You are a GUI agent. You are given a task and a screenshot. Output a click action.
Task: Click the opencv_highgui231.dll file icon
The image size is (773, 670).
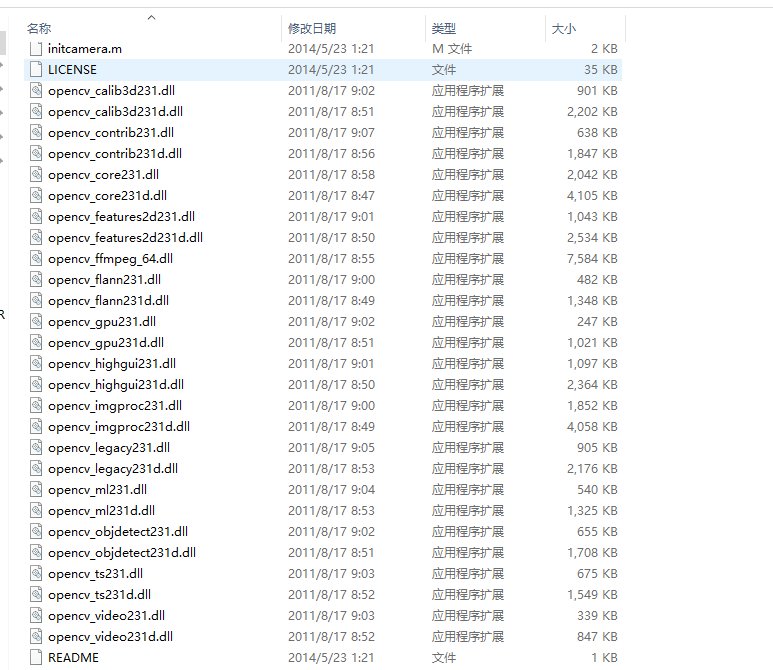pyautogui.click(x=36, y=364)
